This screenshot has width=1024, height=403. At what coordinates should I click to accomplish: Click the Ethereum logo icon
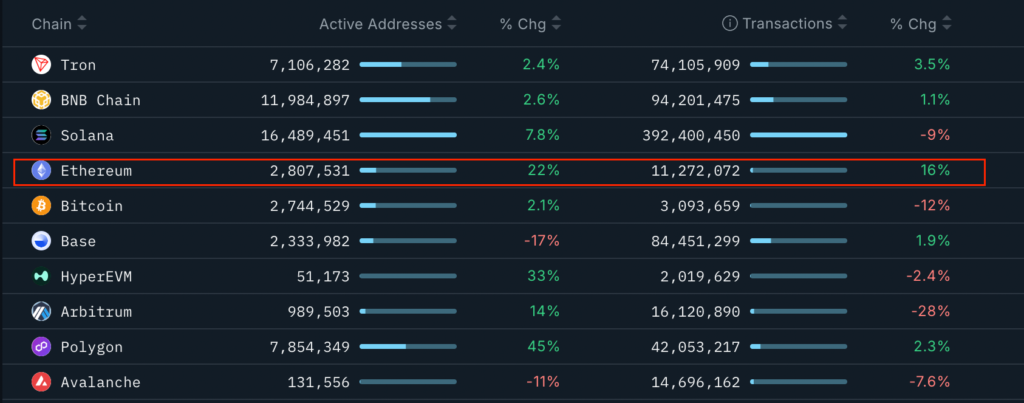pos(41,171)
